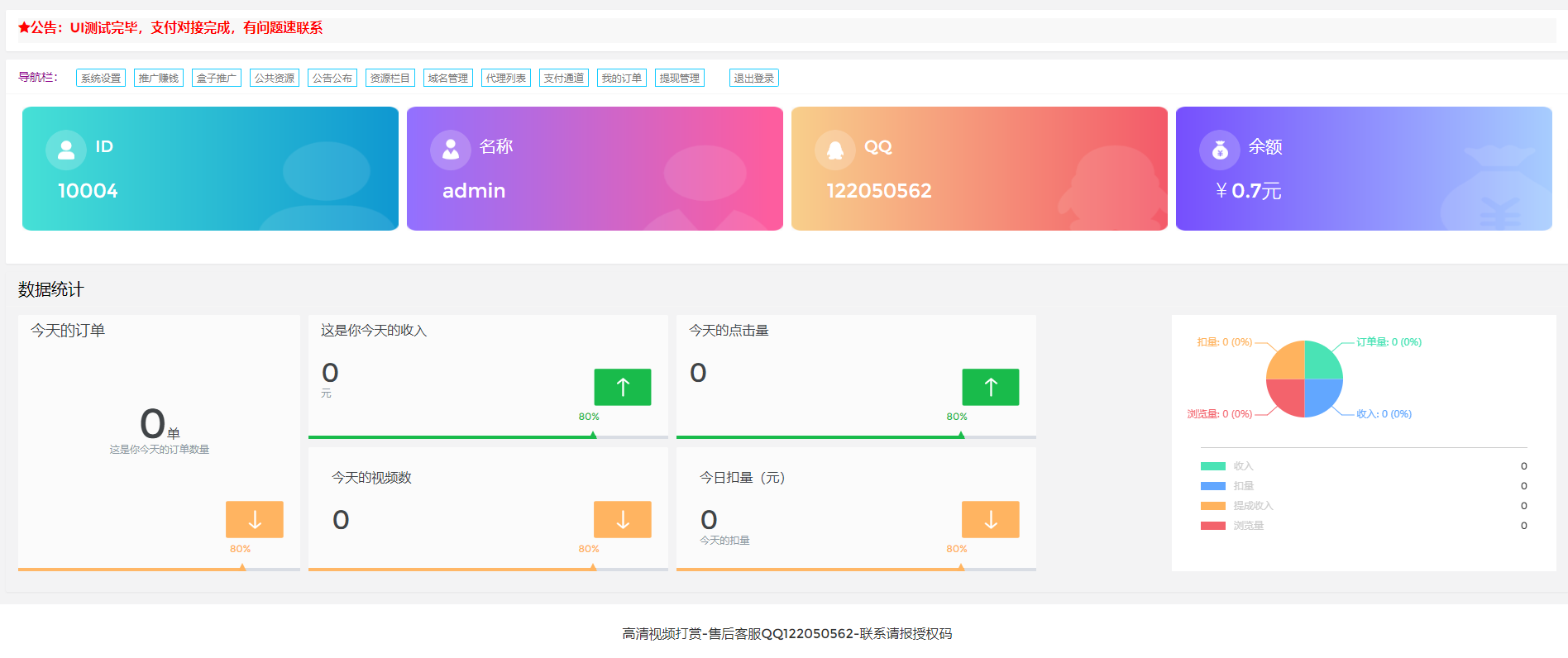Image resolution: width=1568 pixels, height=658 pixels.
Task: View 我的订单 page
Action: pyautogui.click(x=622, y=78)
